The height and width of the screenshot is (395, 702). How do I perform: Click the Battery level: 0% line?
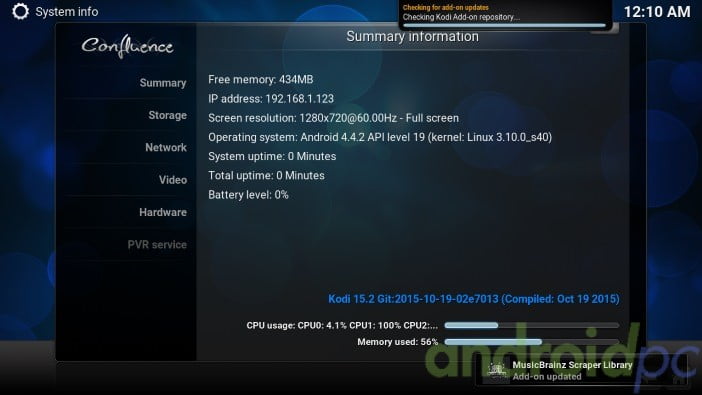click(x=248, y=195)
